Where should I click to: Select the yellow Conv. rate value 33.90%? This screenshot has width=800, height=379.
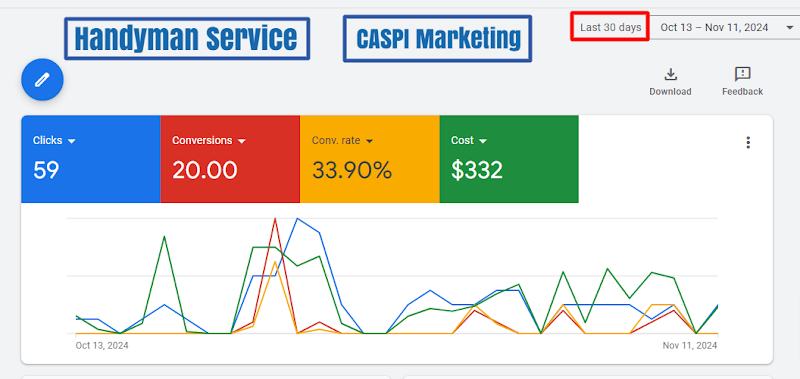[352, 170]
